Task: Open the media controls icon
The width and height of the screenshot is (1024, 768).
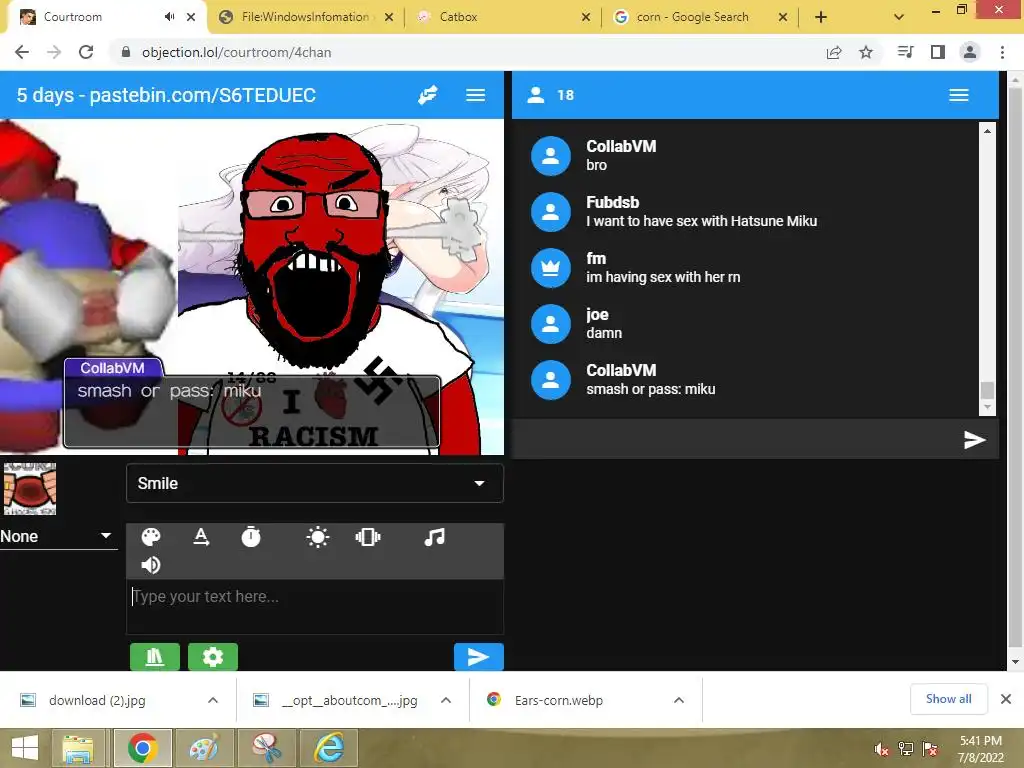Action: click(x=906, y=52)
